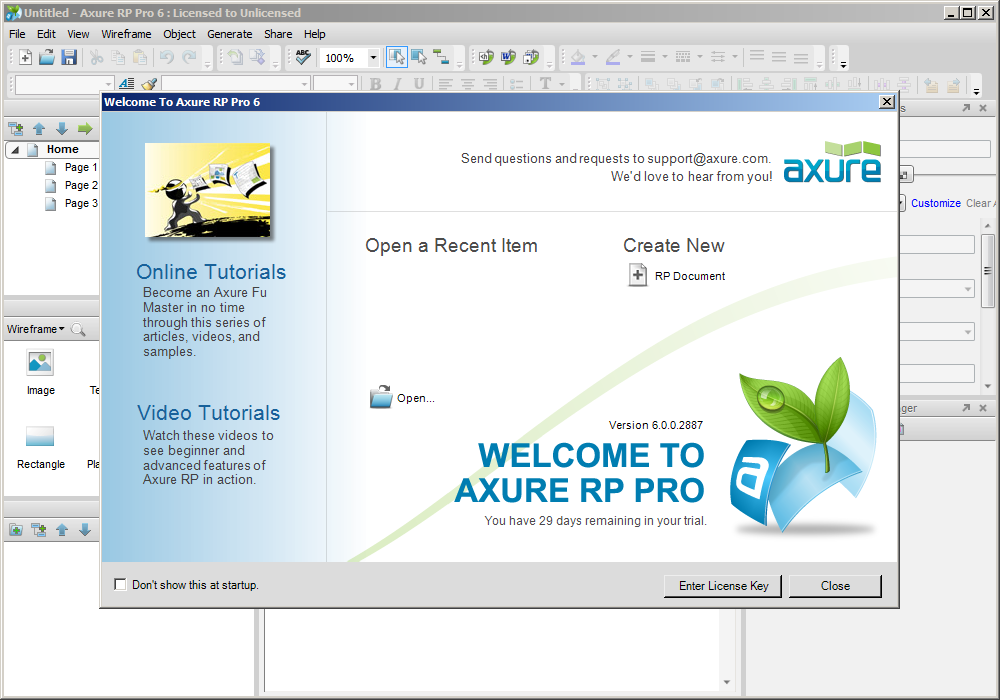Open the line width dropdown arrow
Viewport: 1000px width, 700px height.
point(665,57)
